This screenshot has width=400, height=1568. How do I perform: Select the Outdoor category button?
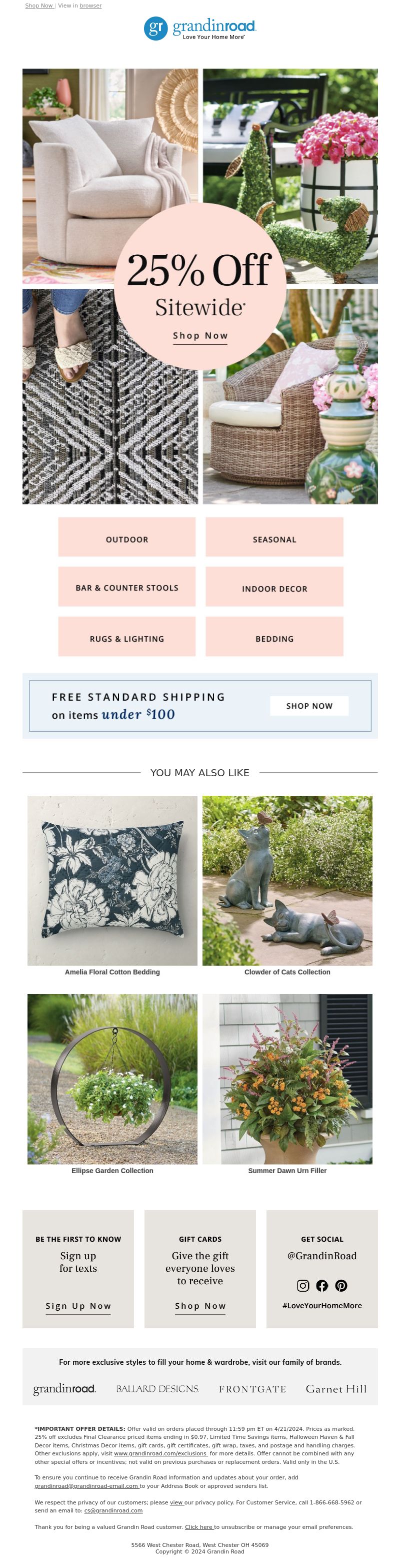coord(127,540)
